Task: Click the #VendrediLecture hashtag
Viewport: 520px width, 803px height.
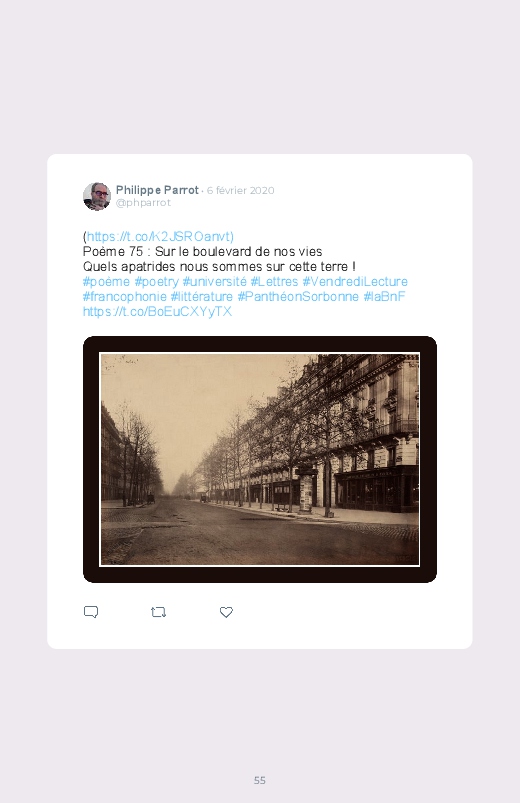Action: (x=355, y=282)
